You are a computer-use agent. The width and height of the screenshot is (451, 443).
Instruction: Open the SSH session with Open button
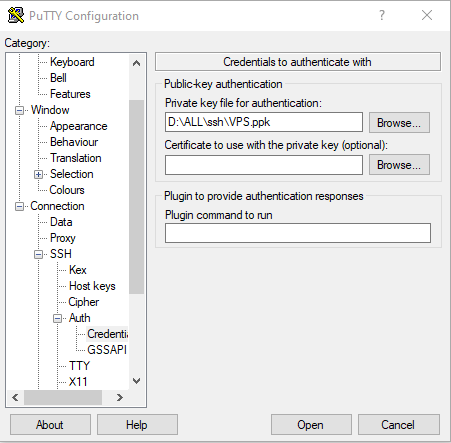click(x=311, y=425)
